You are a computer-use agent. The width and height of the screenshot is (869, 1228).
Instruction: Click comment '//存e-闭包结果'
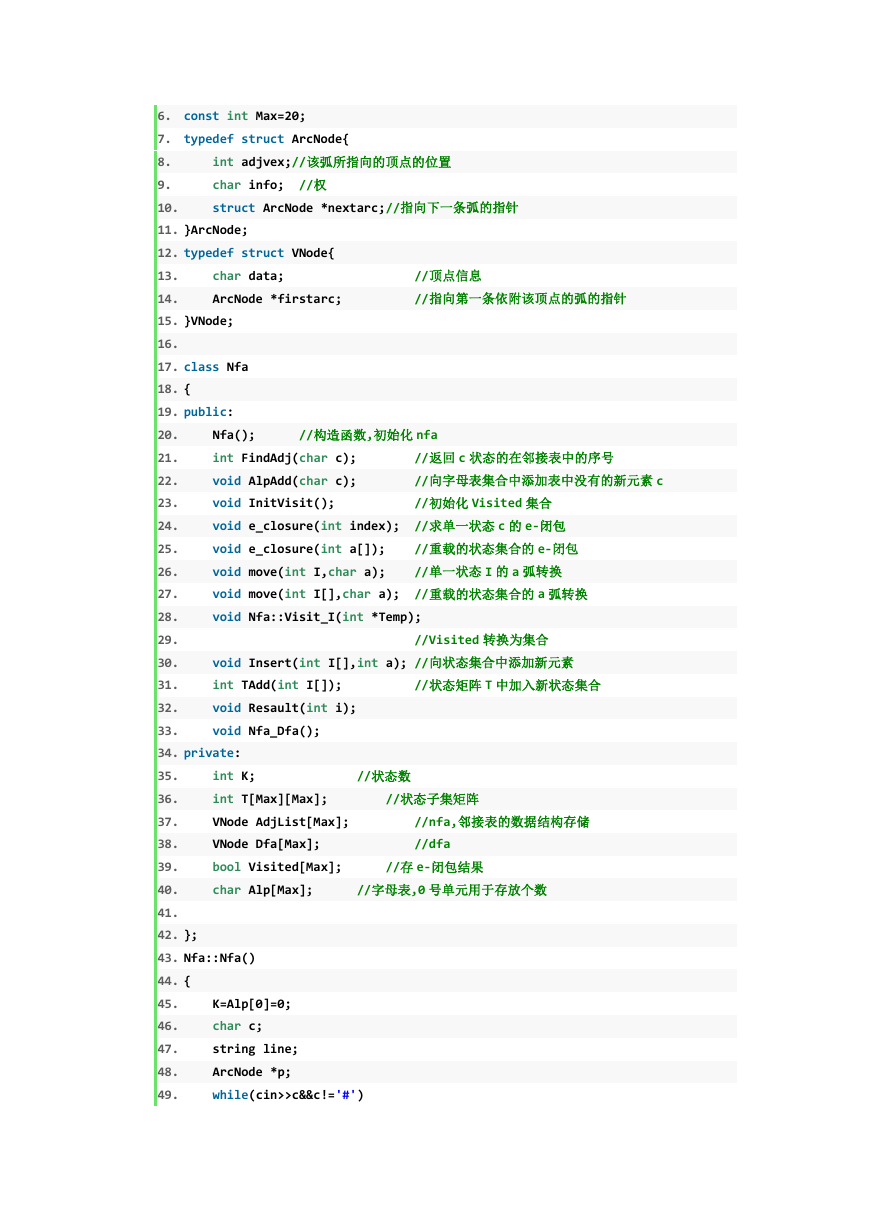coord(434,867)
